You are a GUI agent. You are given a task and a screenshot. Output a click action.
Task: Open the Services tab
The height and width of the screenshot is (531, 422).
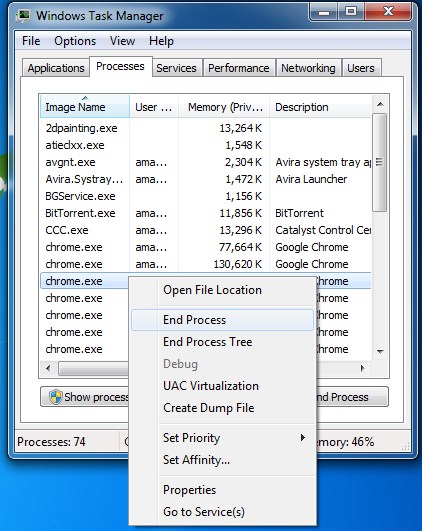click(176, 68)
